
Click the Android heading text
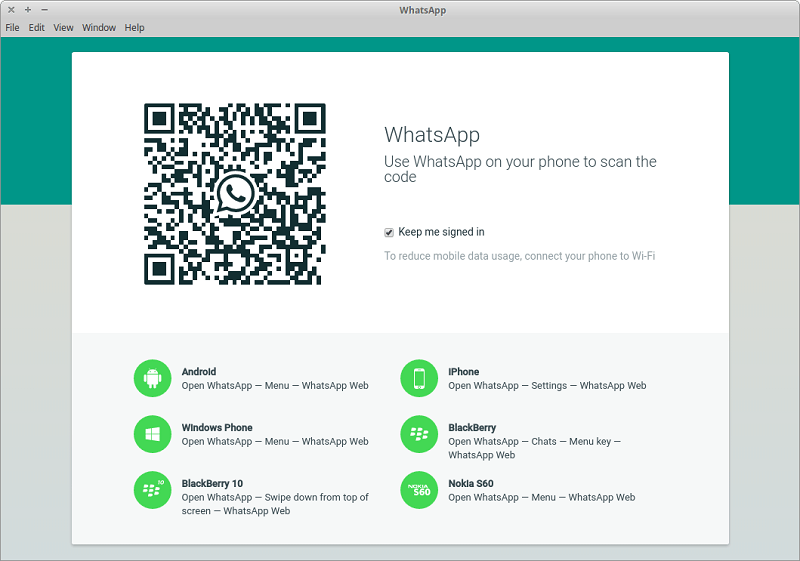(x=199, y=372)
